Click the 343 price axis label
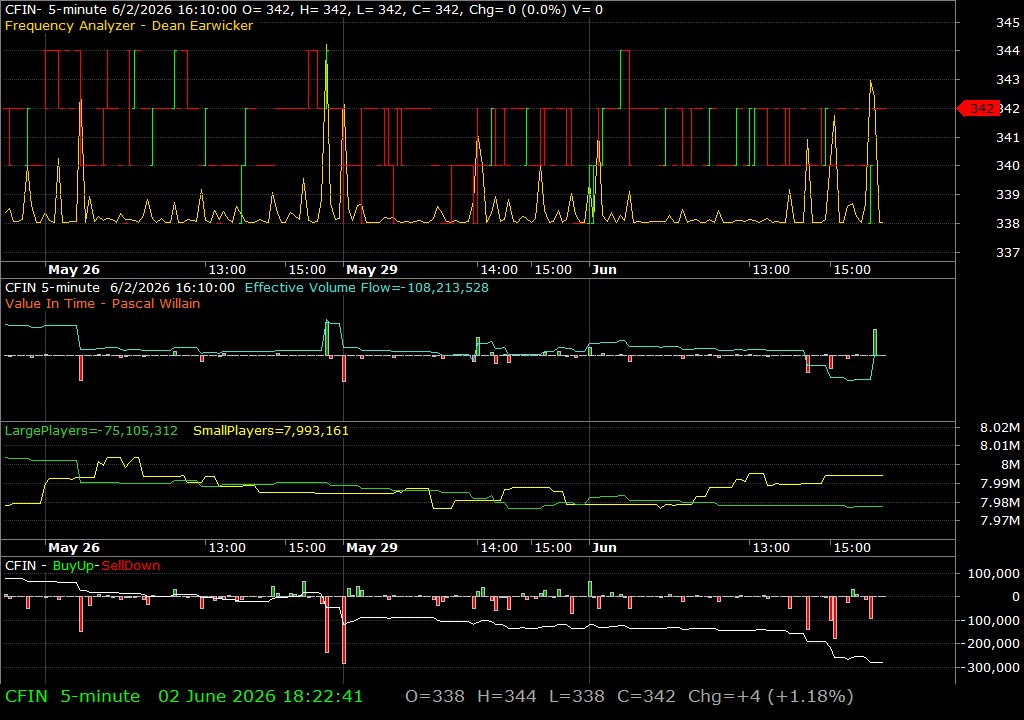 click(x=1008, y=79)
